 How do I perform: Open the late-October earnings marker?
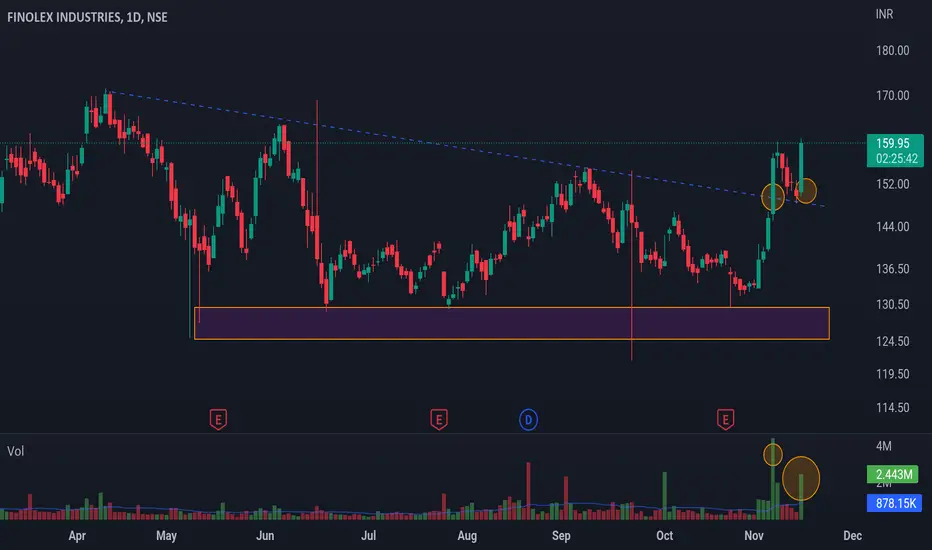coord(725,420)
